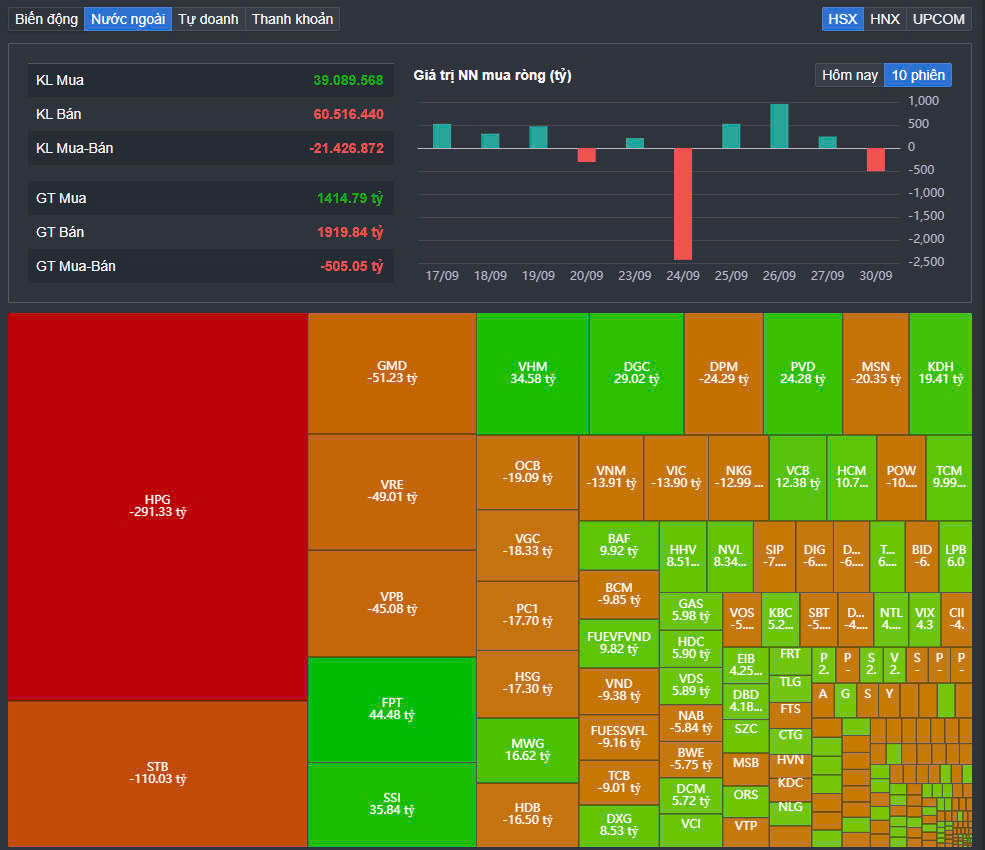
Task: Click the VIC -13.90 tỷ cell
Action: coord(676,477)
